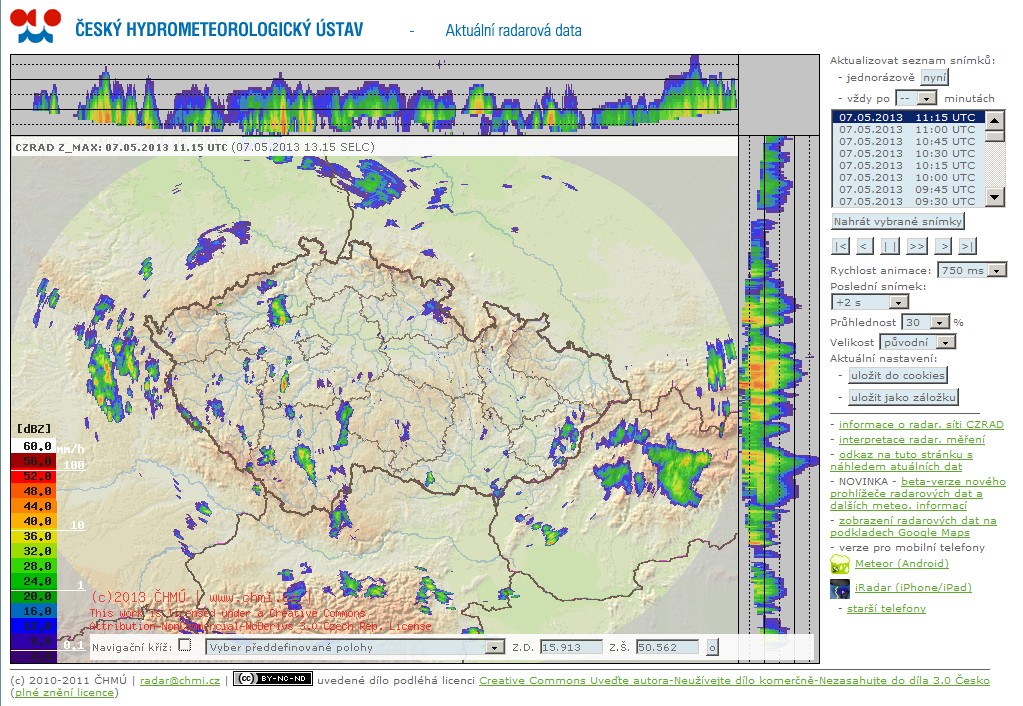
Task: Select the 10:30 UTC snapshot in list
Action: pyautogui.click(x=907, y=153)
